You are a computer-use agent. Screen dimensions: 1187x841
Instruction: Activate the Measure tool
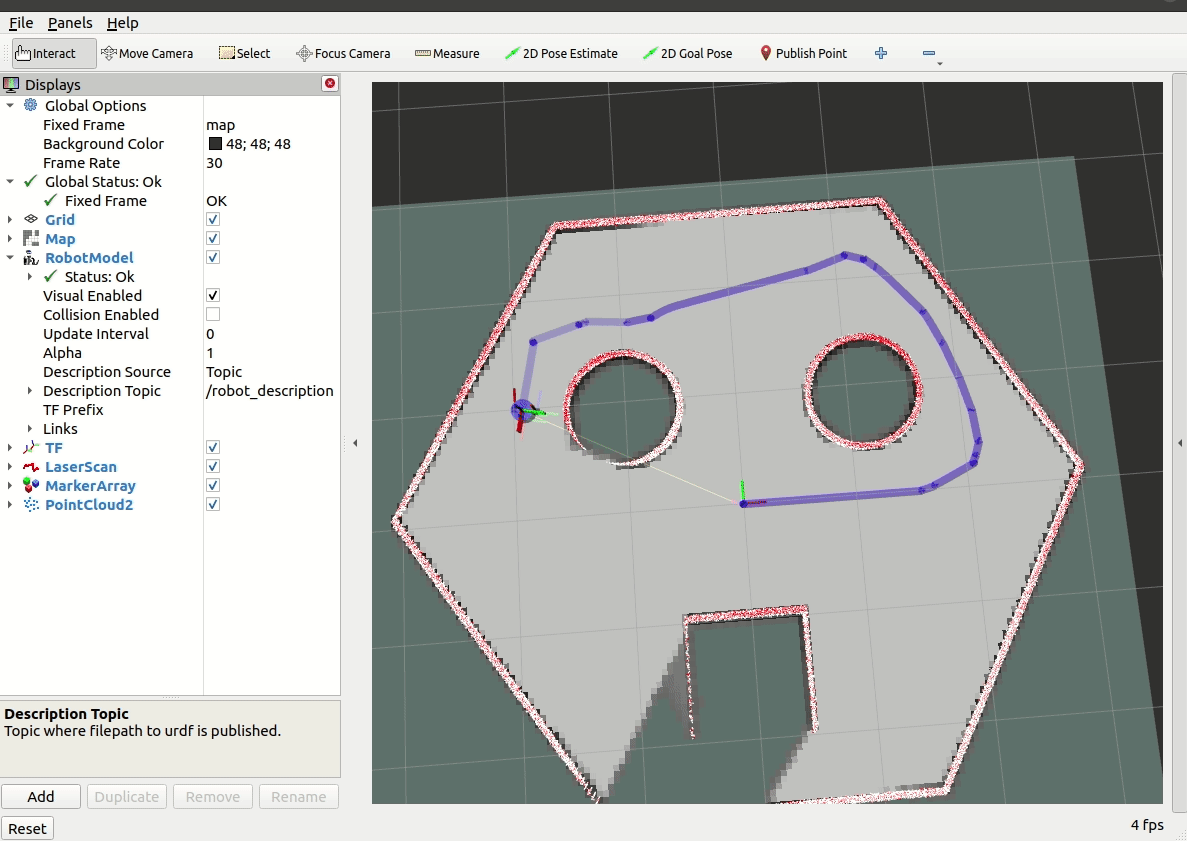pyautogui.click(x=447, y=53)
